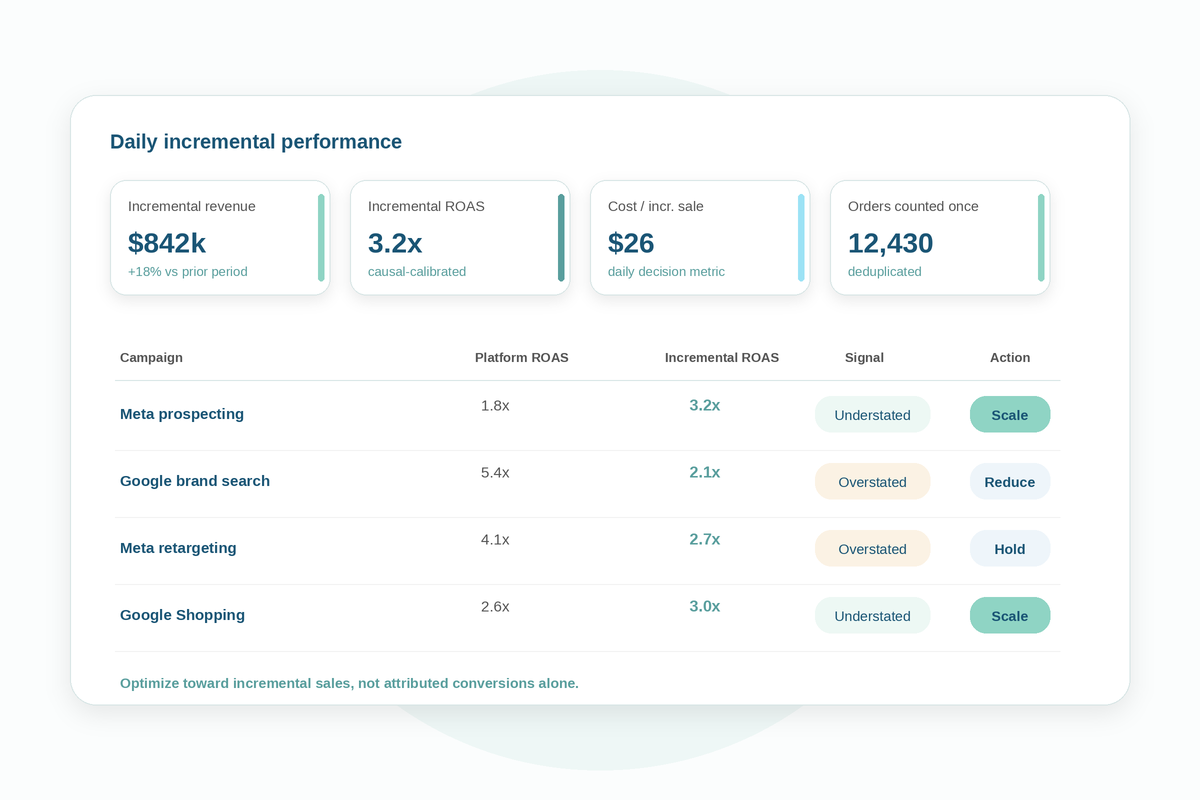Image resolution: width=1200 pixels, height=800 pixels.
Task: Click the 2.7x Incremental ROAS value
Action: click(x=705, y=539)
